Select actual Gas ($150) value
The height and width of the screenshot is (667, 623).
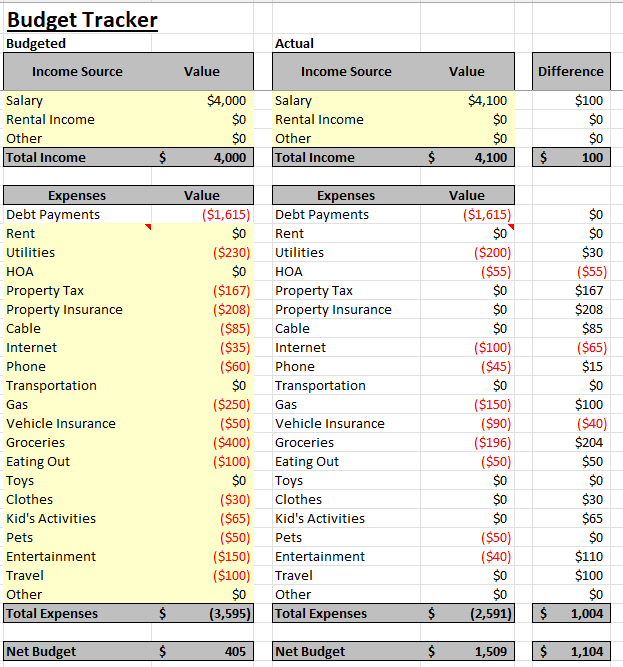[x=492, y=405]
